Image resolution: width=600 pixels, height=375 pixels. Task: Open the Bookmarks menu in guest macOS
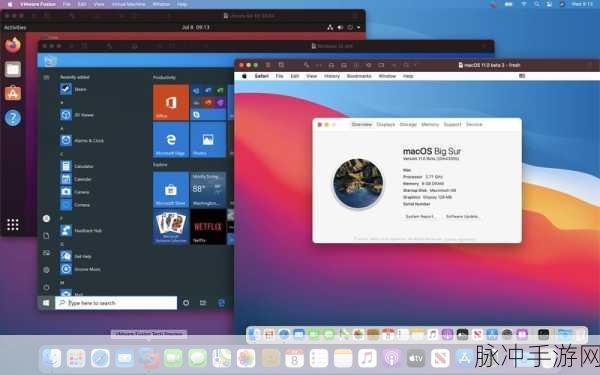[359, 76]
